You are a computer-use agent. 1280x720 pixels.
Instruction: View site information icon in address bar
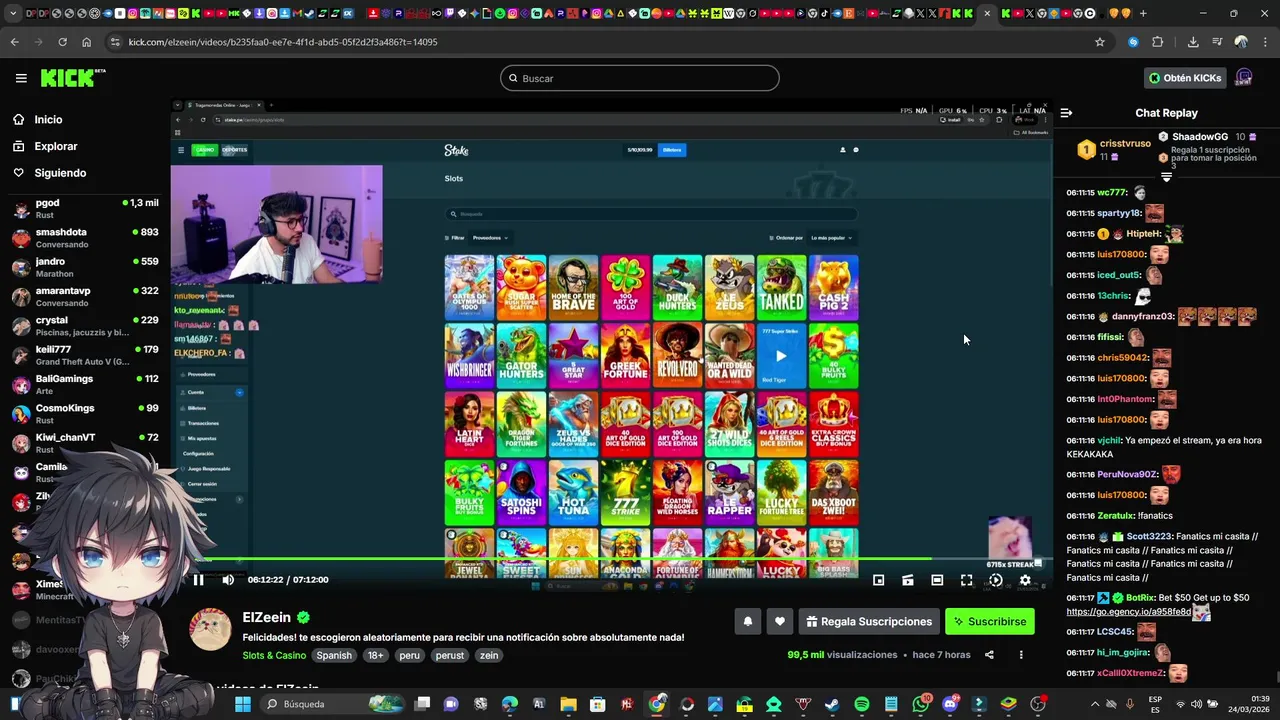pyautogui.click(x=115, y=42)
